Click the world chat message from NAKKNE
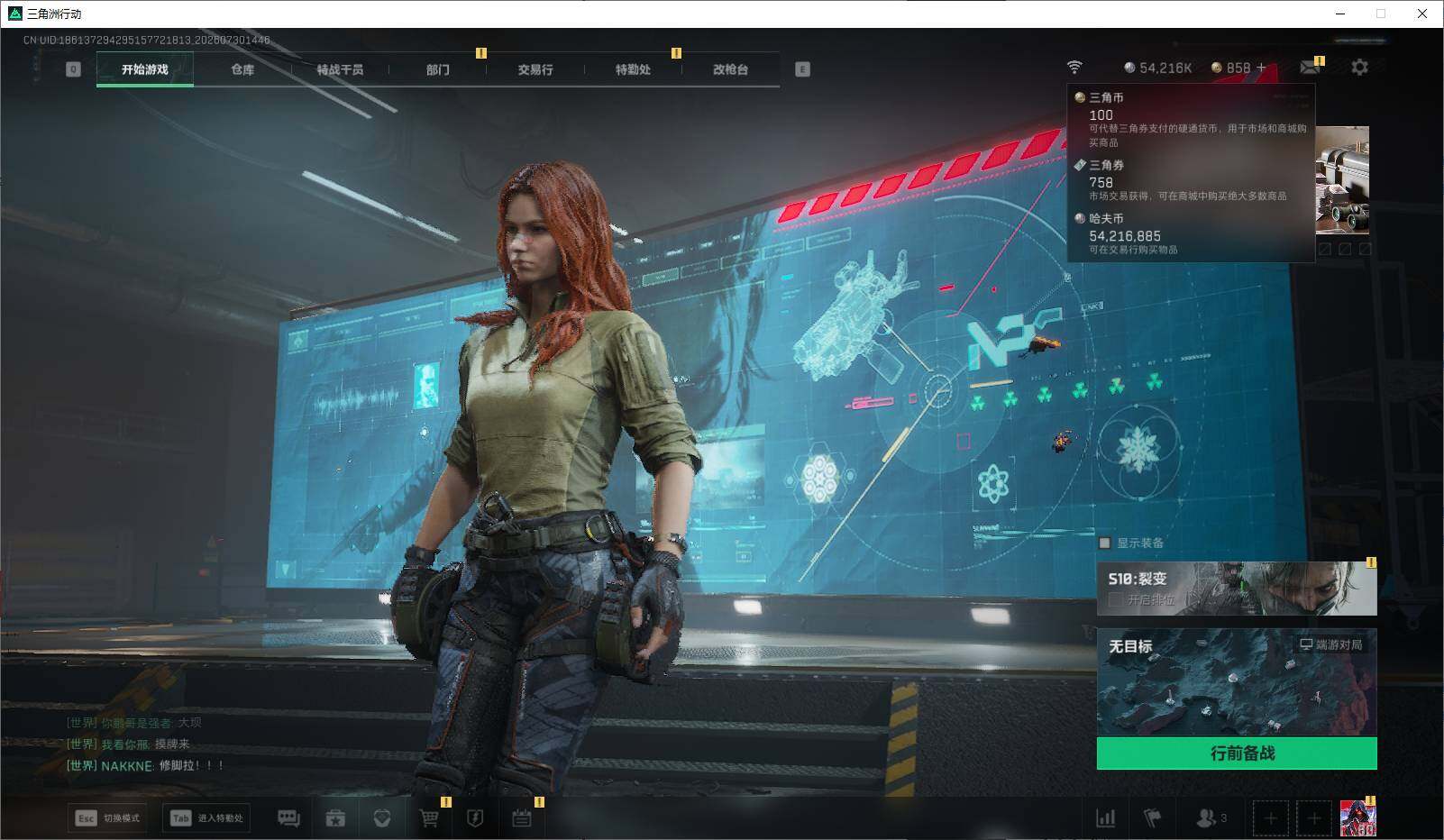 (145, 765)
